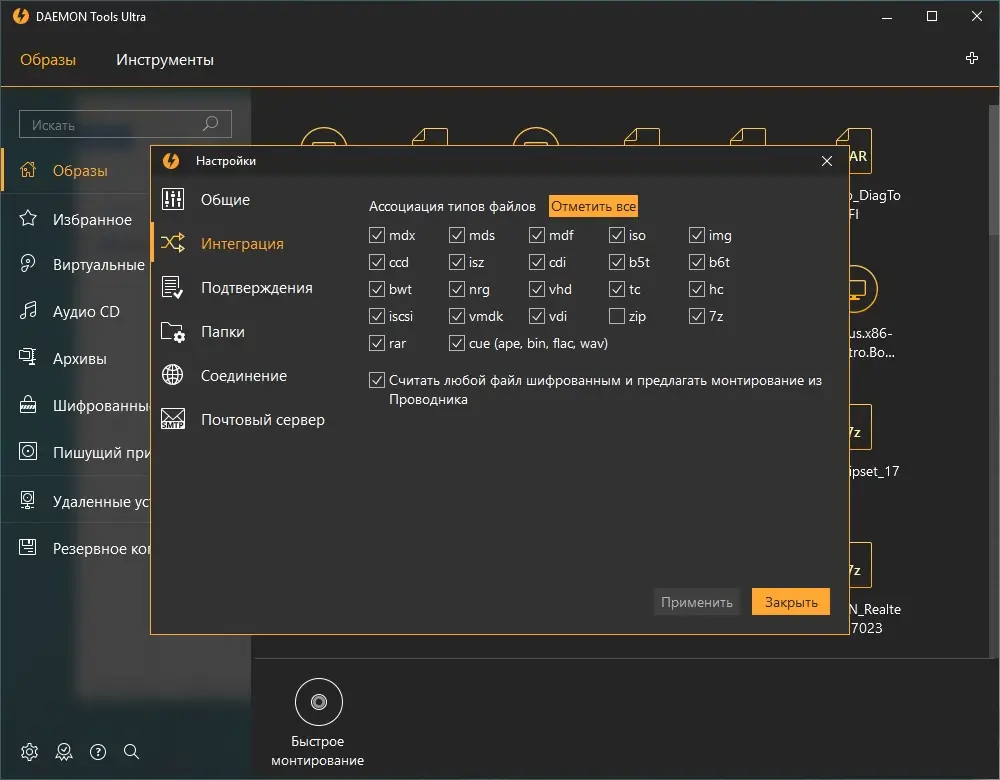Click the Образы home icon in sidebar
Viewport: 1000px width, 780px height.
(x=28, y=170)
